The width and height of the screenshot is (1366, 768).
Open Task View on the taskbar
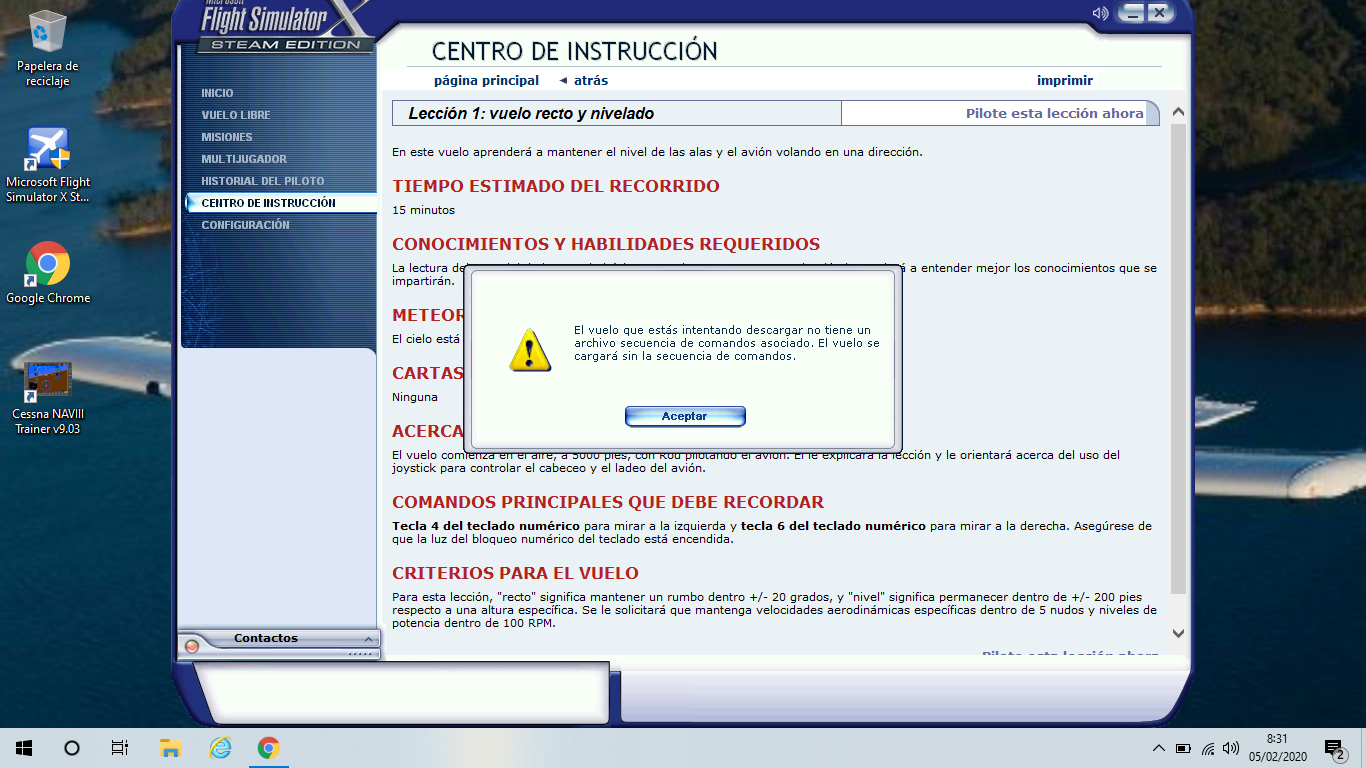click(120, 748)
